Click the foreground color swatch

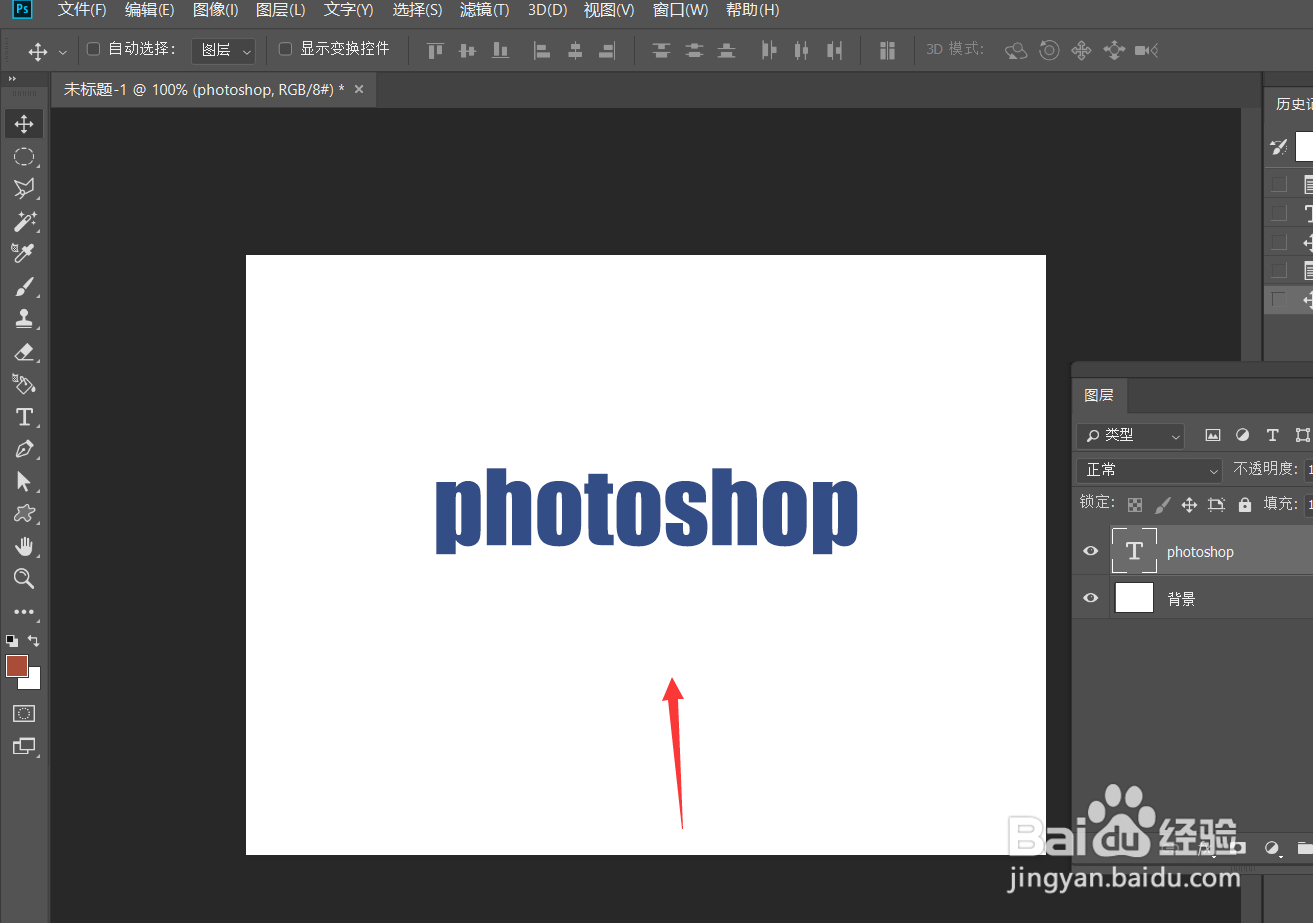[x=16, y=666]
